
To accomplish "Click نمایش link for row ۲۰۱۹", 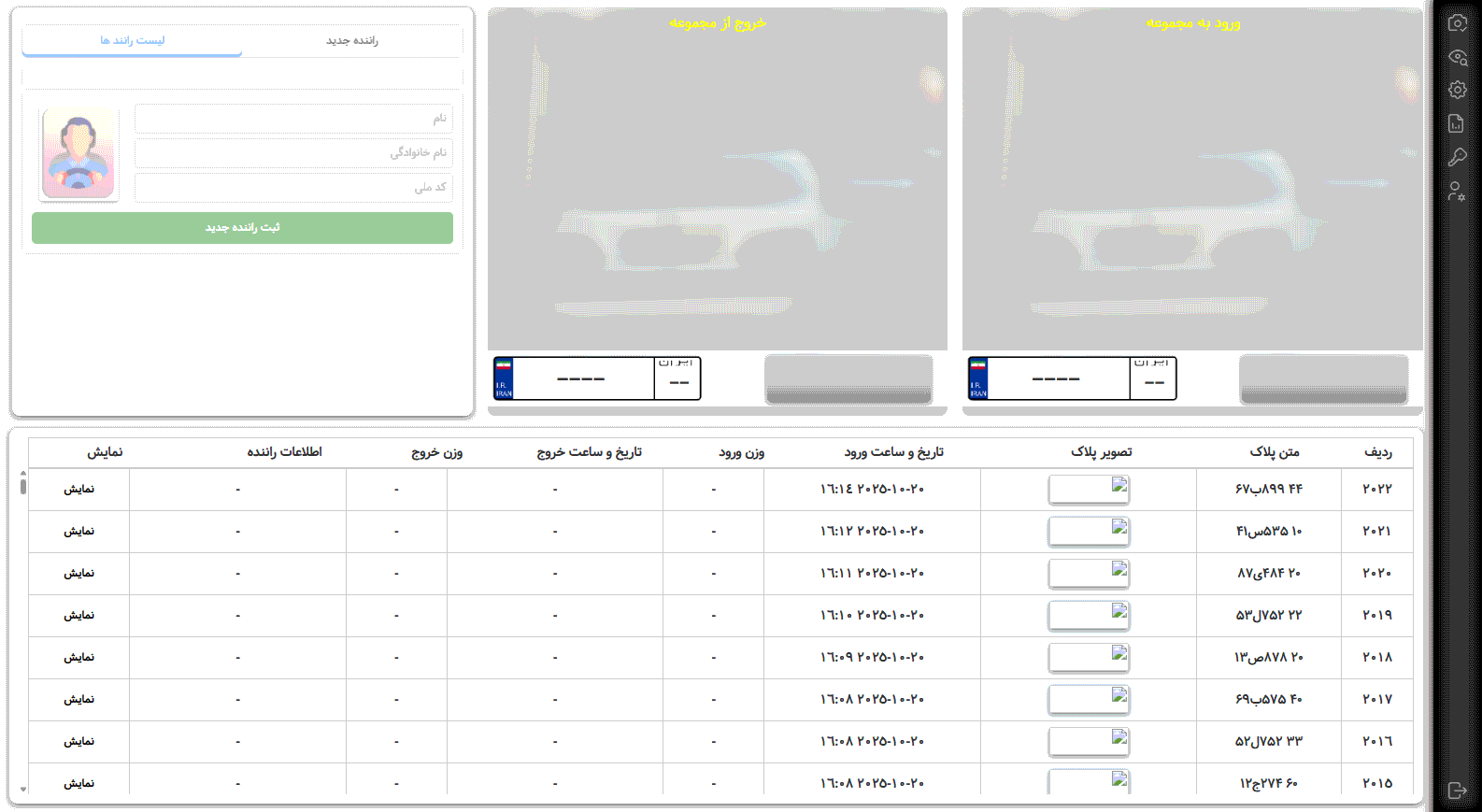I will [x=78, y=616].
